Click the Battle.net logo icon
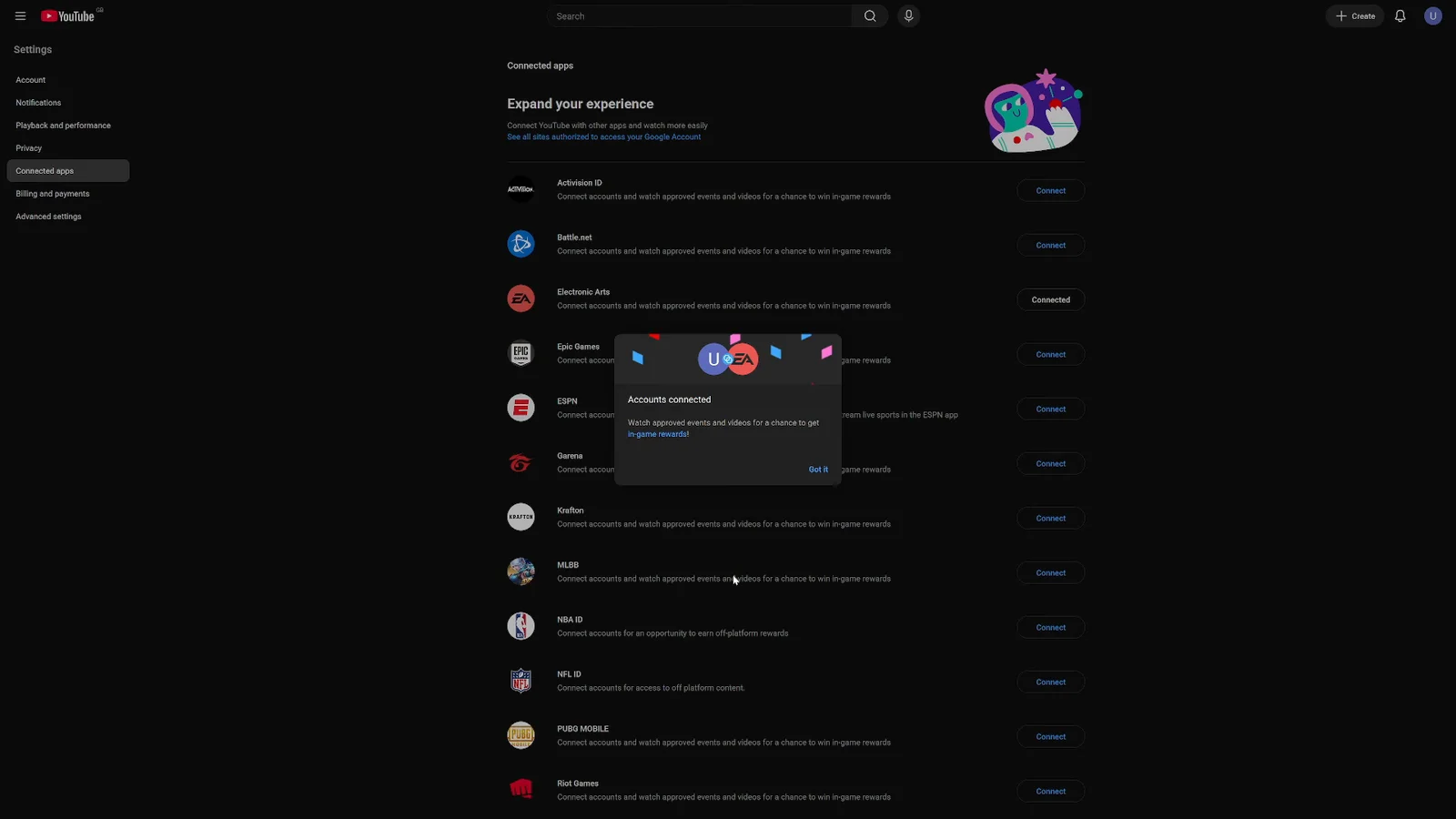This screenshot has width=1456, height=819. (x=521, y=244)
